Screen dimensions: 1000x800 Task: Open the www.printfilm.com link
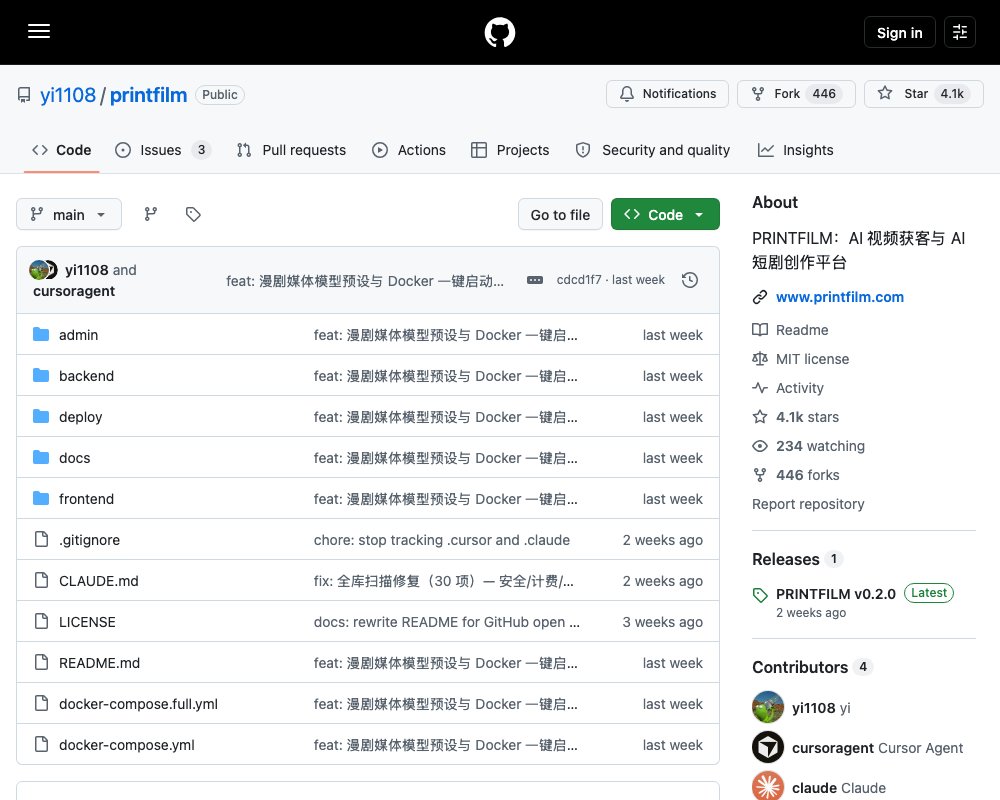(839, 297)
